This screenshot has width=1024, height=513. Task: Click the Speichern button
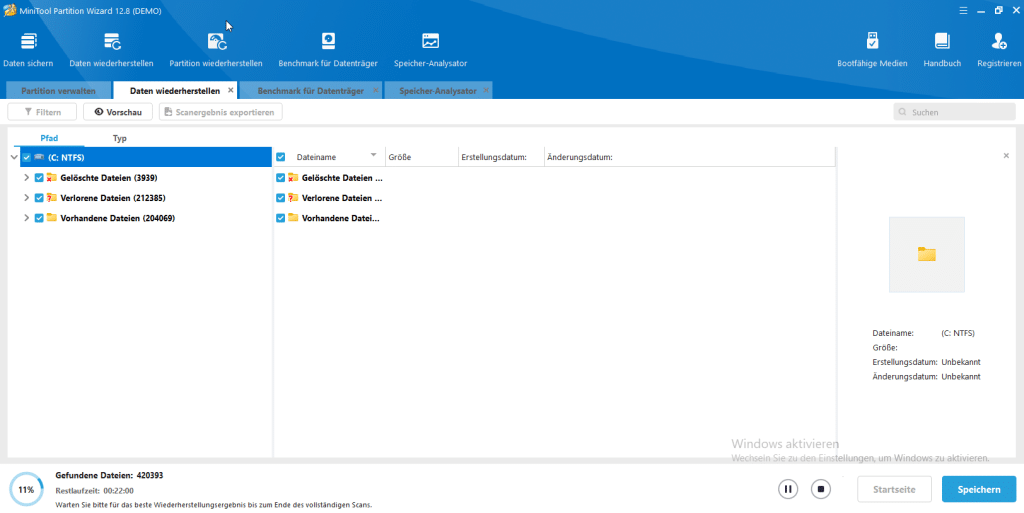979,490
